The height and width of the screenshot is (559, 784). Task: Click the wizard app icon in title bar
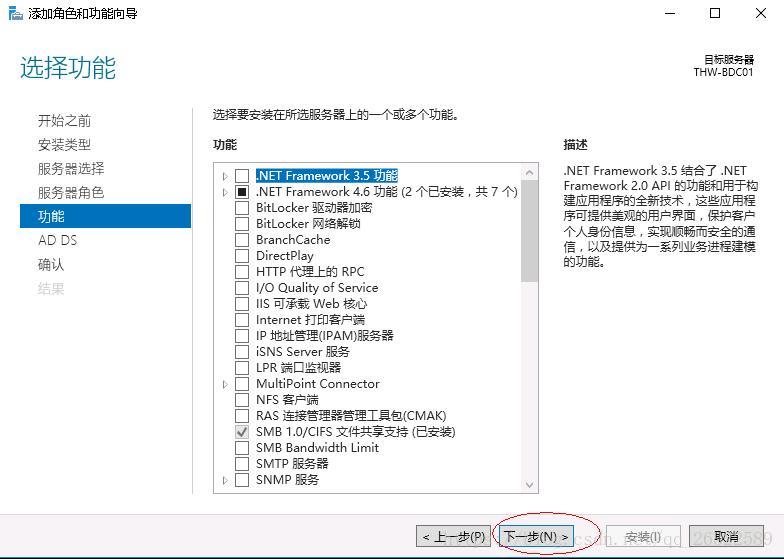pyautogui.click(x=16, y=13)
